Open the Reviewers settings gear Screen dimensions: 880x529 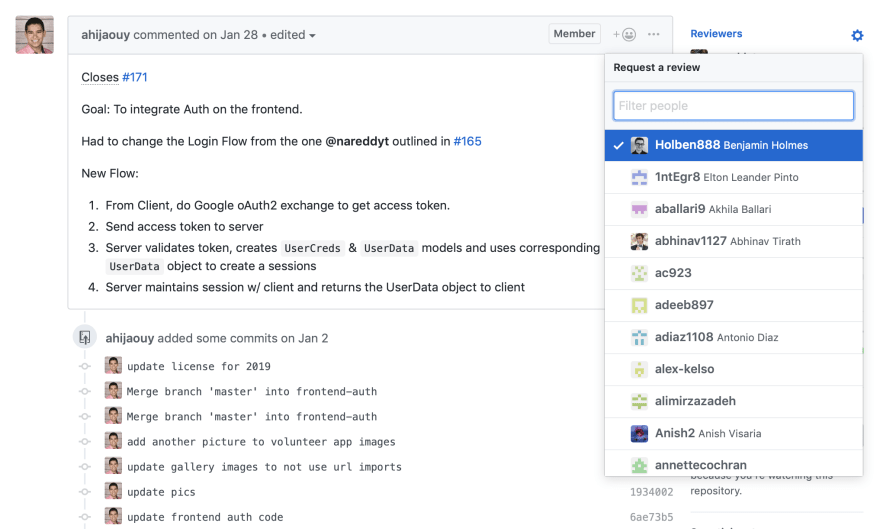(857, 35)
